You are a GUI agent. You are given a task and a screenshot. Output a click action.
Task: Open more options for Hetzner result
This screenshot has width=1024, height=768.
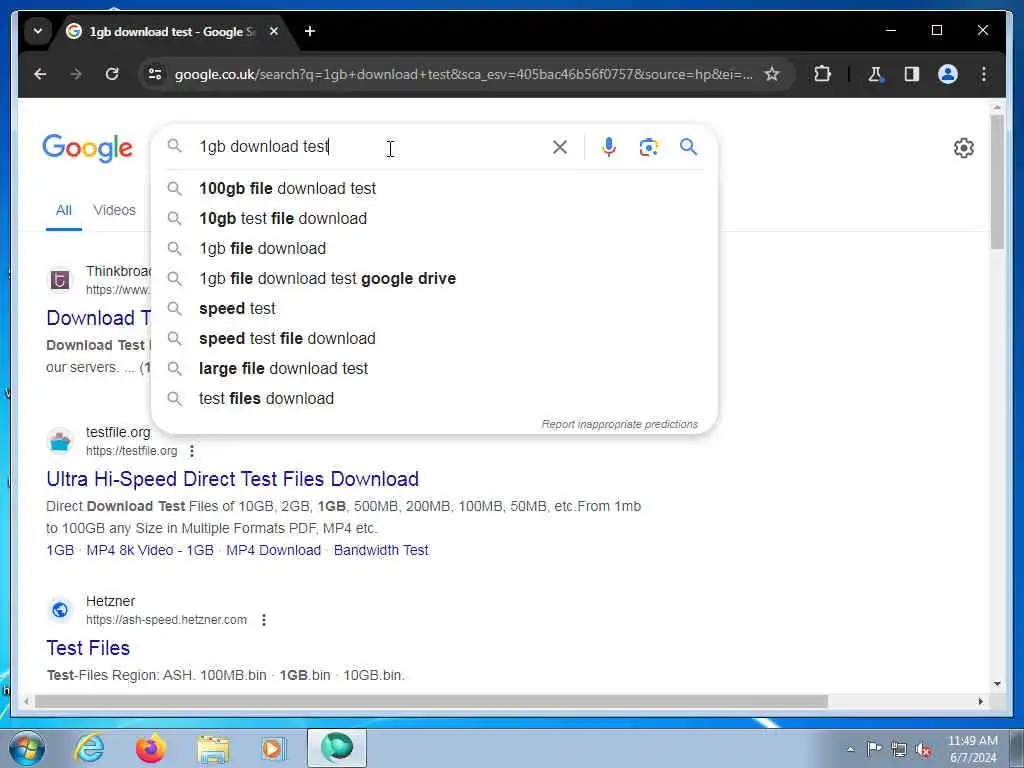pos(264,620)
